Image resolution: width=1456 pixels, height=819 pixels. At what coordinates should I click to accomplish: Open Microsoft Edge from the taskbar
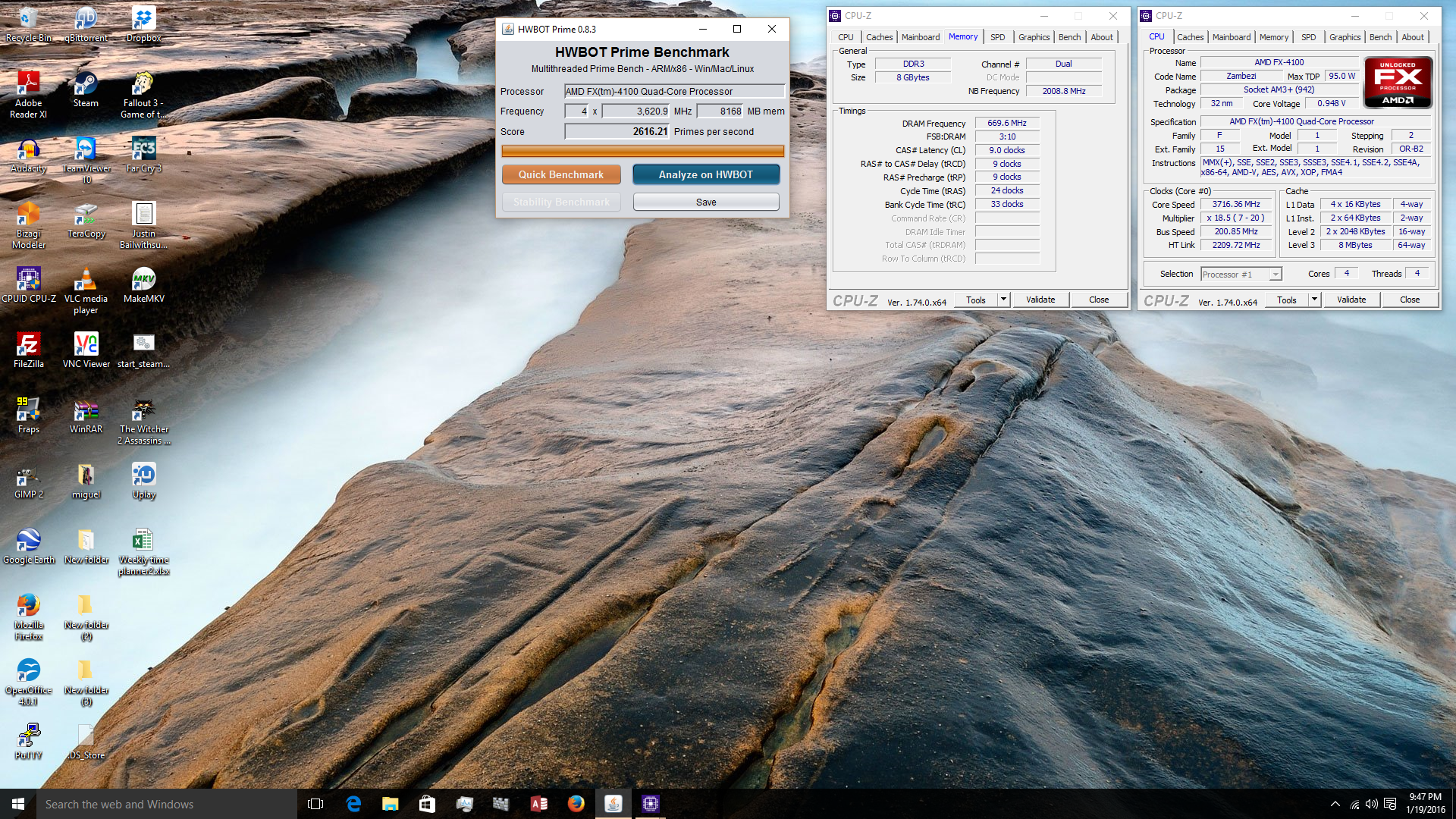coord(353,804)
